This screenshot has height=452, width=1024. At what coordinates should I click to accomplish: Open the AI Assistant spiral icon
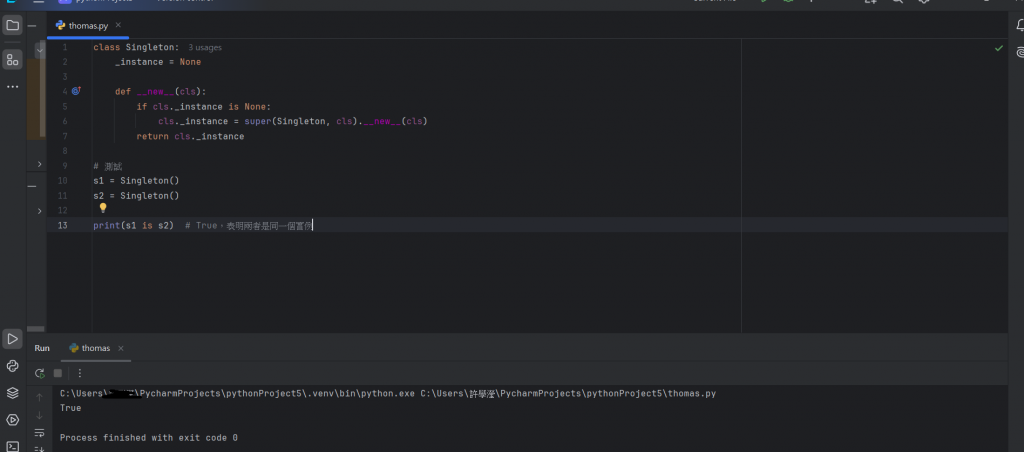pyautogui.click(x=1020, y=52)
